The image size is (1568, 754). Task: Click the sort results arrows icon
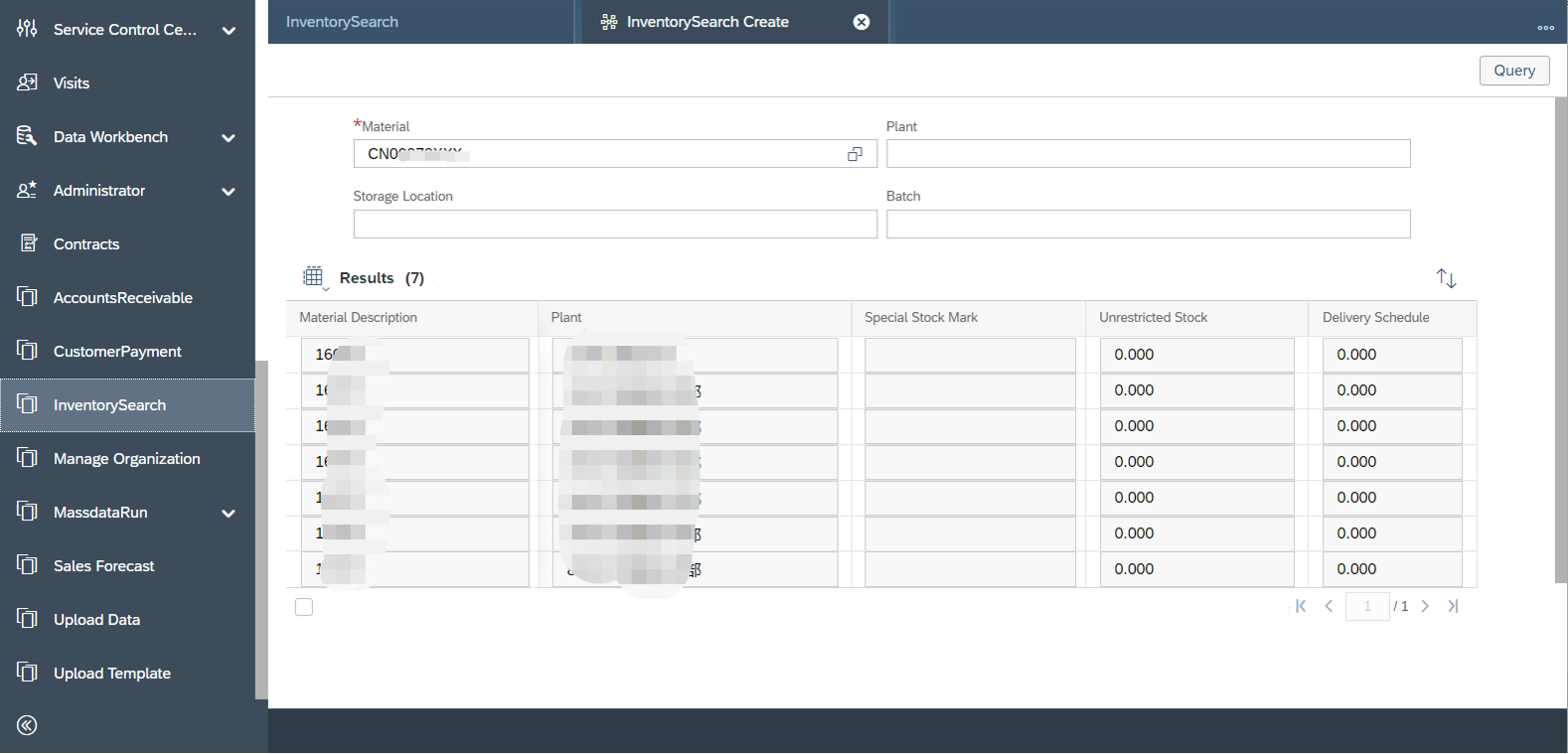point(1446,278)
